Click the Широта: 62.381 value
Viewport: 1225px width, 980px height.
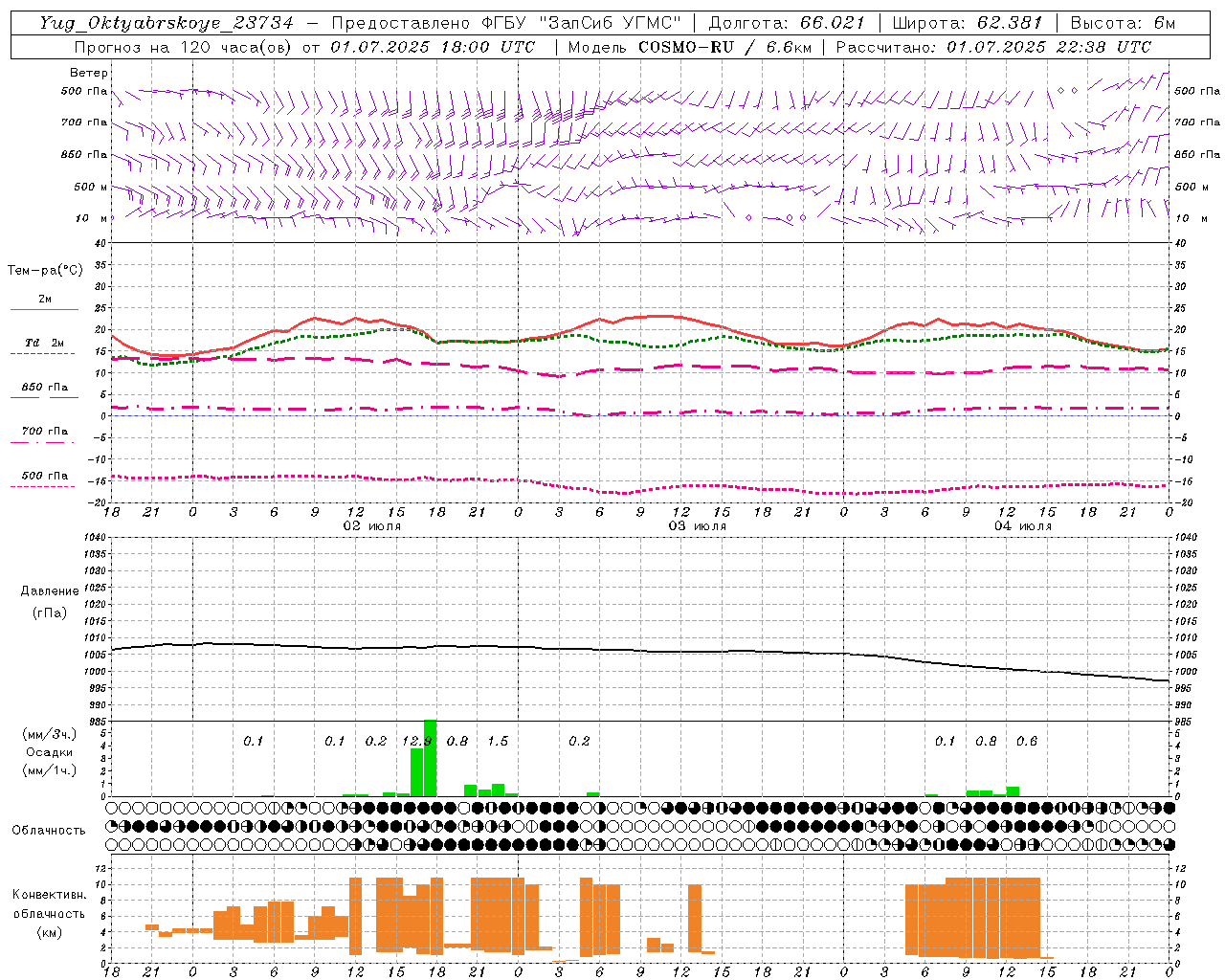(x=967, y=23)
